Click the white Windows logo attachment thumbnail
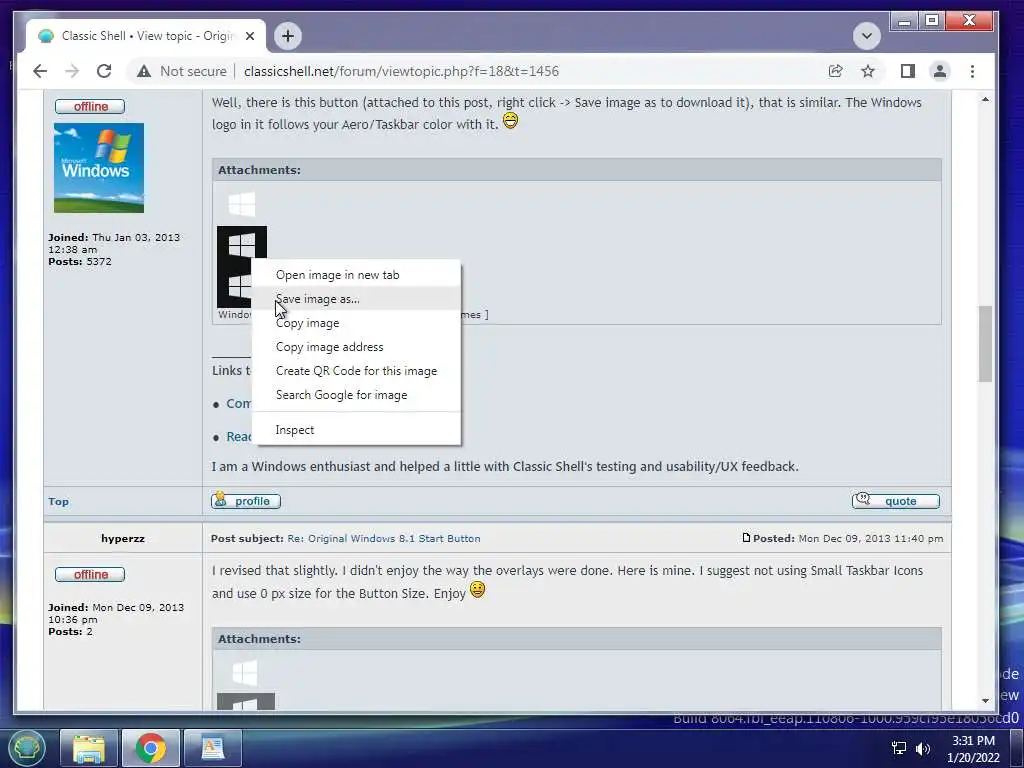Screen dimensions: 1024x768 pyautogui.click(x=242, y=204)
